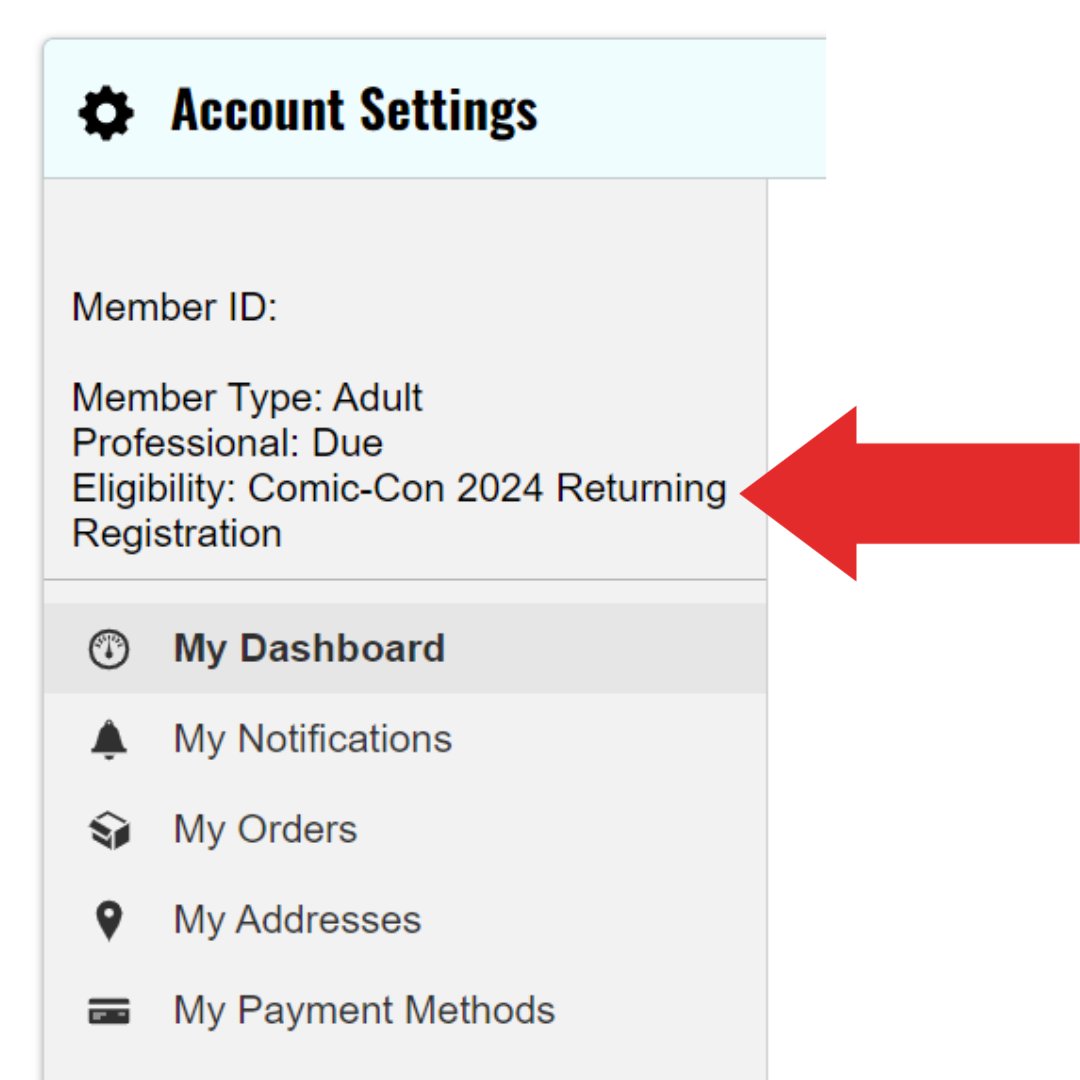Viewport: 1080px width, 1080px height.
Task: Click the addresses map pin icon
Action: (x=109, y=920)
